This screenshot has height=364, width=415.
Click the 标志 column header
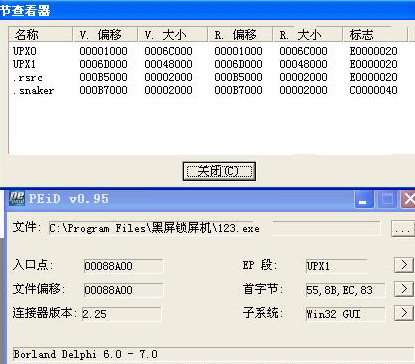click(x=375, y=35)
